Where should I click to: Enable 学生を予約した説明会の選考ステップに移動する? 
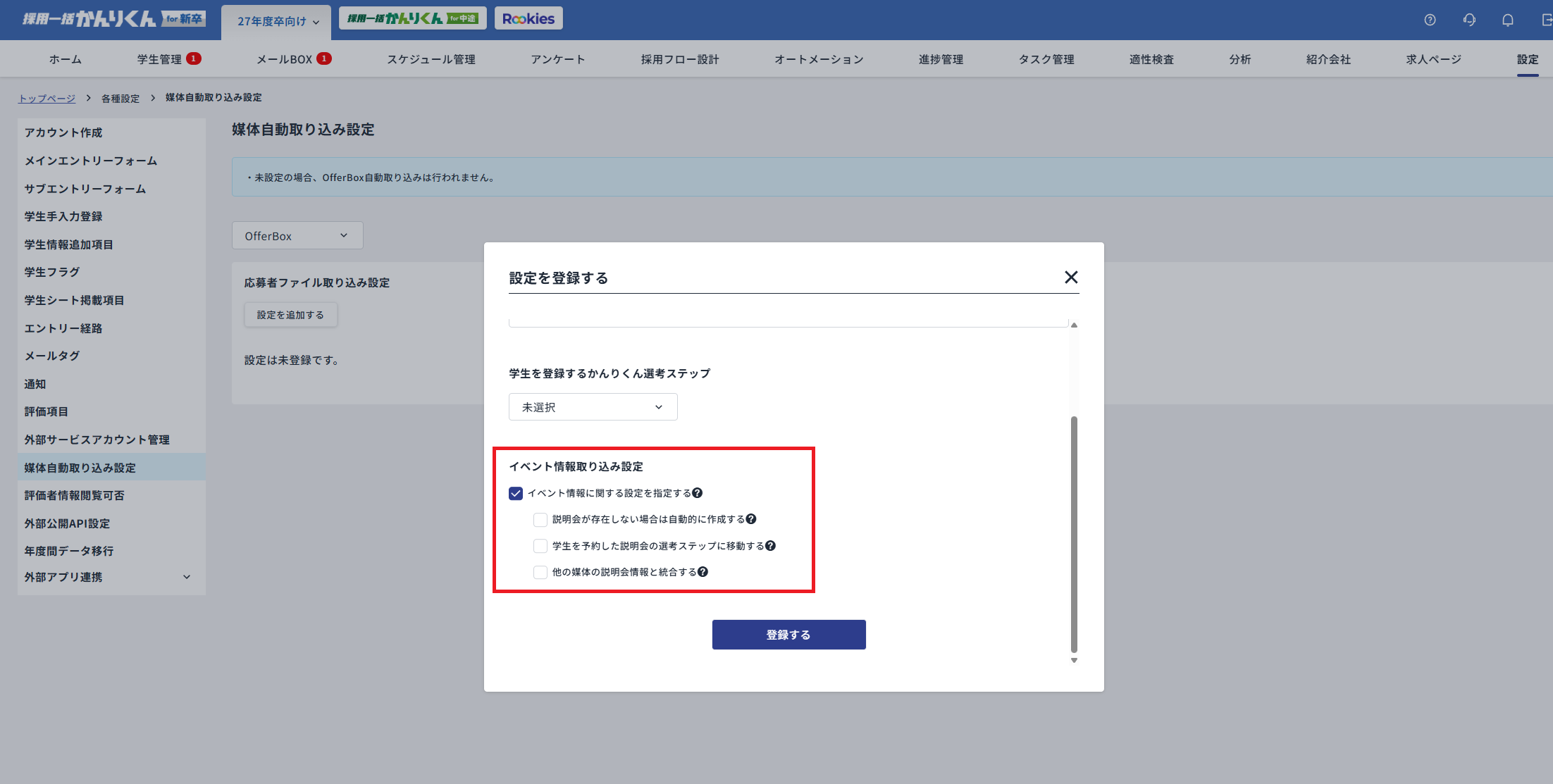[x=540, y=546]
